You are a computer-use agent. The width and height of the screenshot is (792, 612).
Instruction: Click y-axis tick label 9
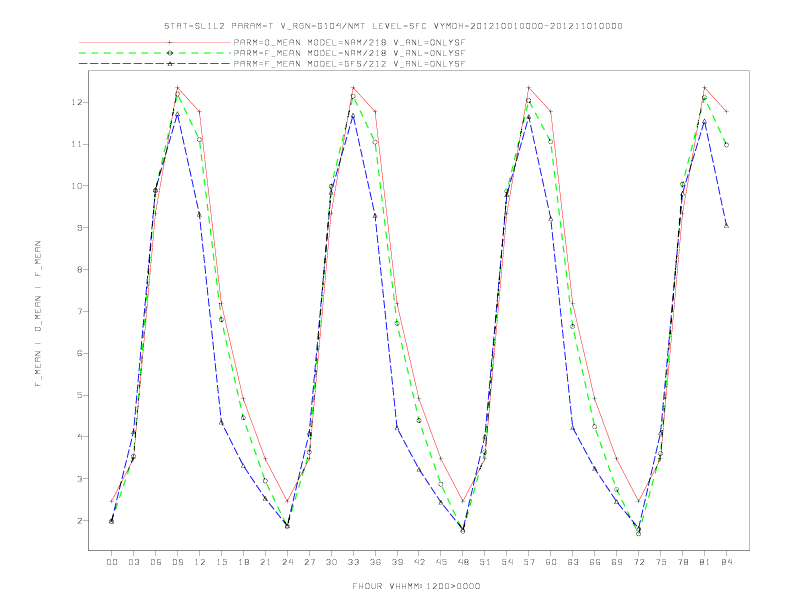click(x=79, y=227)
